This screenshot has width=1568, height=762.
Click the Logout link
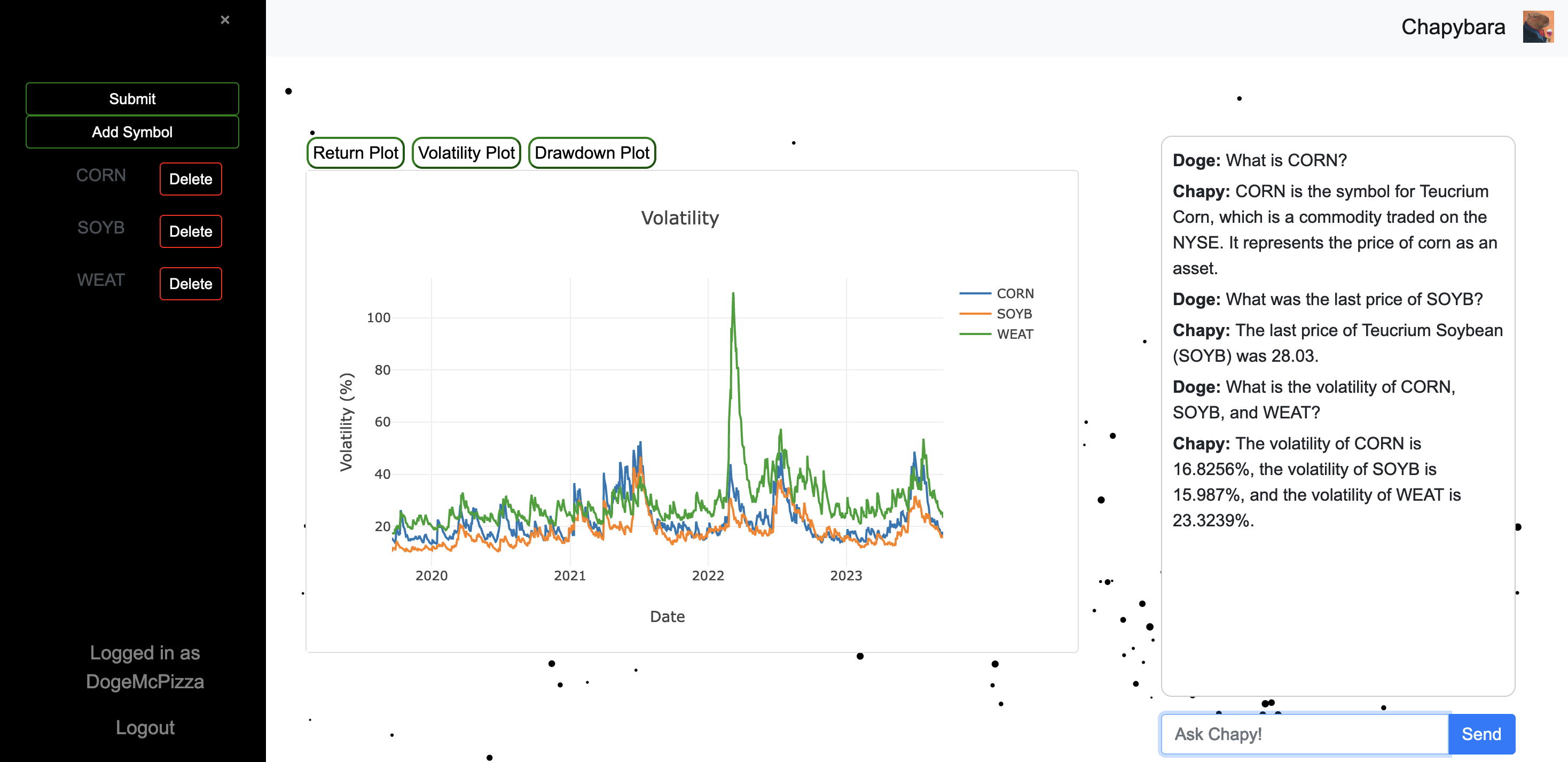(145, 727)
